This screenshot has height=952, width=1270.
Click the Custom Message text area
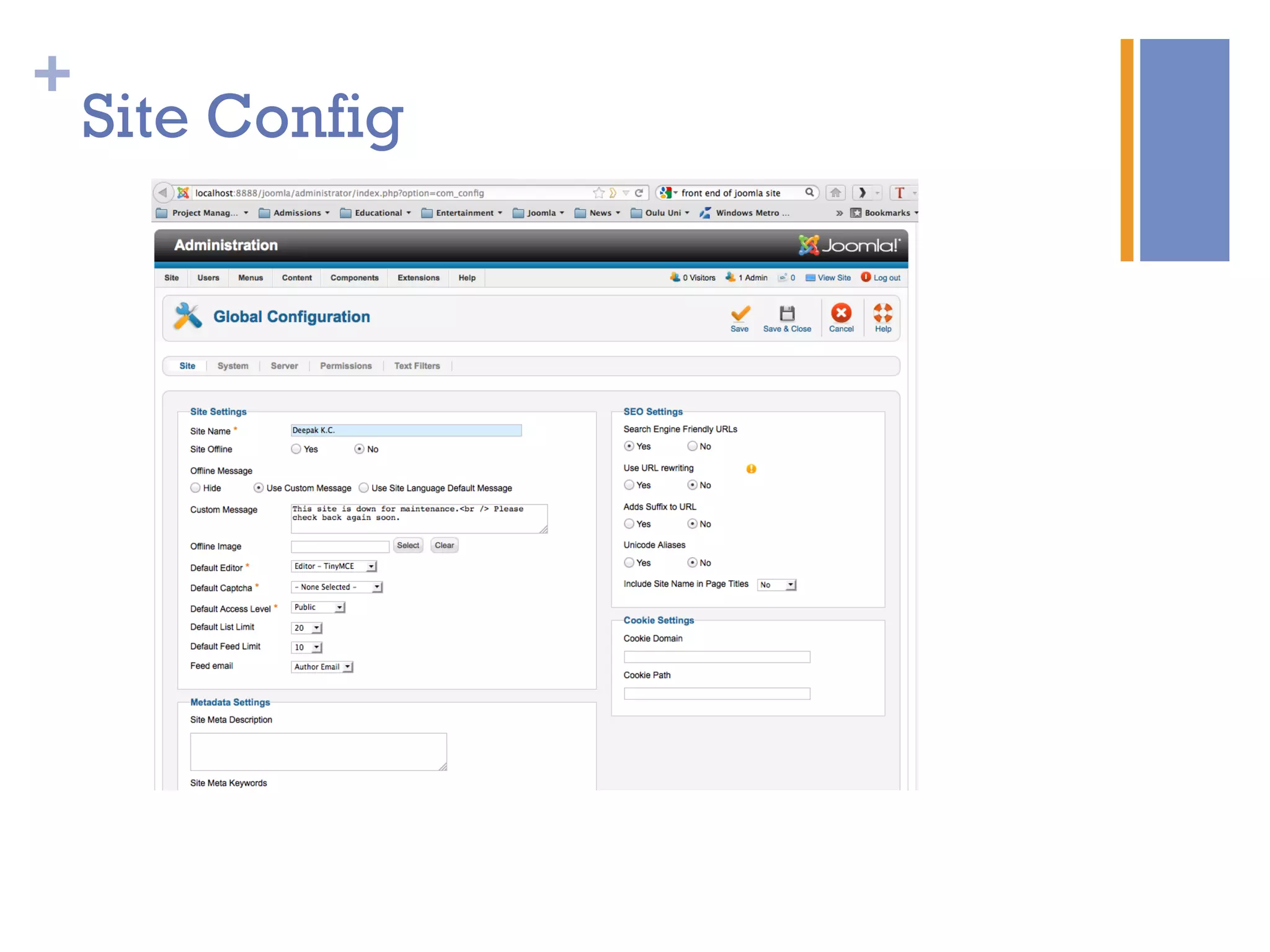pos(419,519)
